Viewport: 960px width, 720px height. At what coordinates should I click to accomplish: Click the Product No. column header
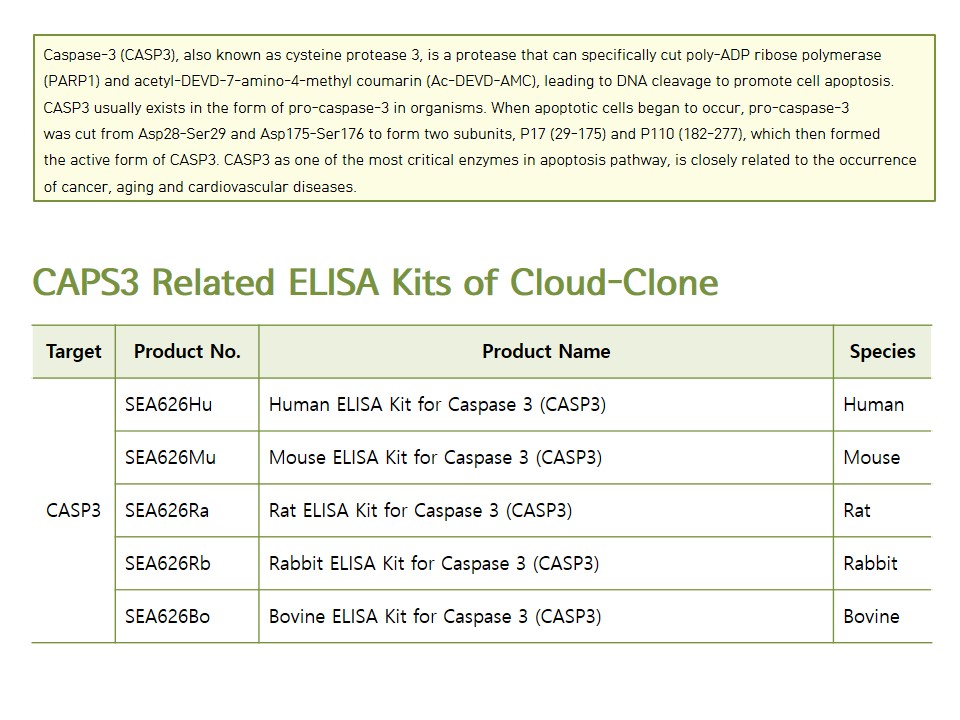coord(187,352)
